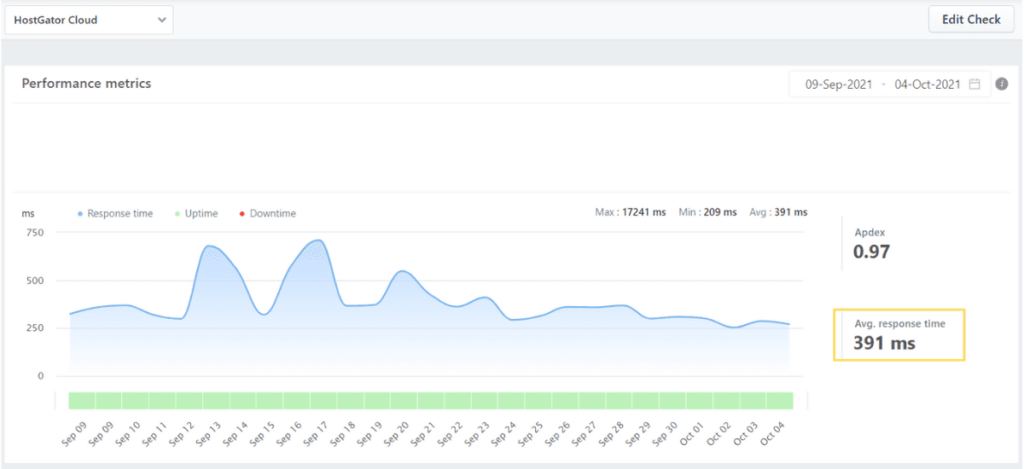Click the chart peak near Sep 17
Screen dimensions: 1024x469
click(317, 240)
